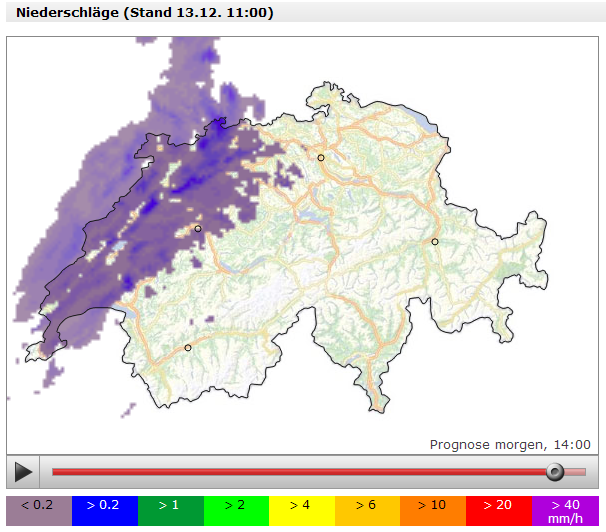Select the grey '< 0.2' legend swatch
The width and height of the screenshot is (606, 532).
pos(39,511)
